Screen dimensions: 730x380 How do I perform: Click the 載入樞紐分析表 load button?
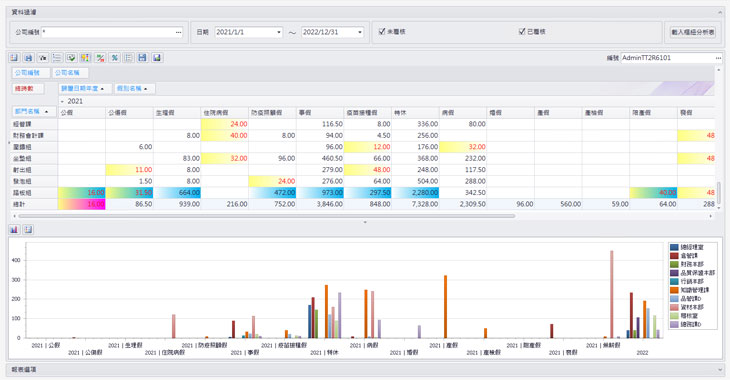(693, 32)
